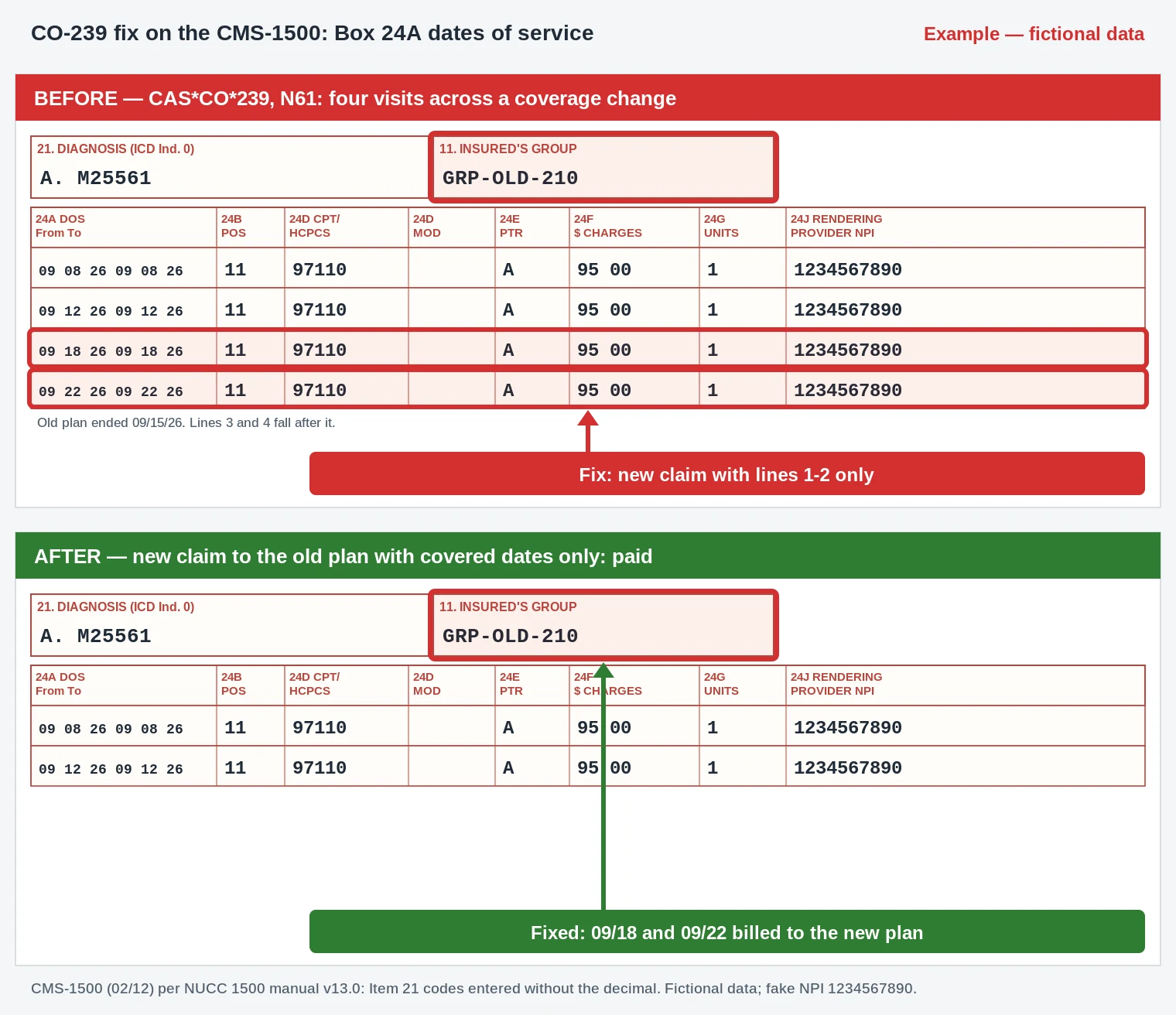Click POS 11 on the 09 22 26 line
Screen dimensions: 1176x1015
tap(235, 390)
